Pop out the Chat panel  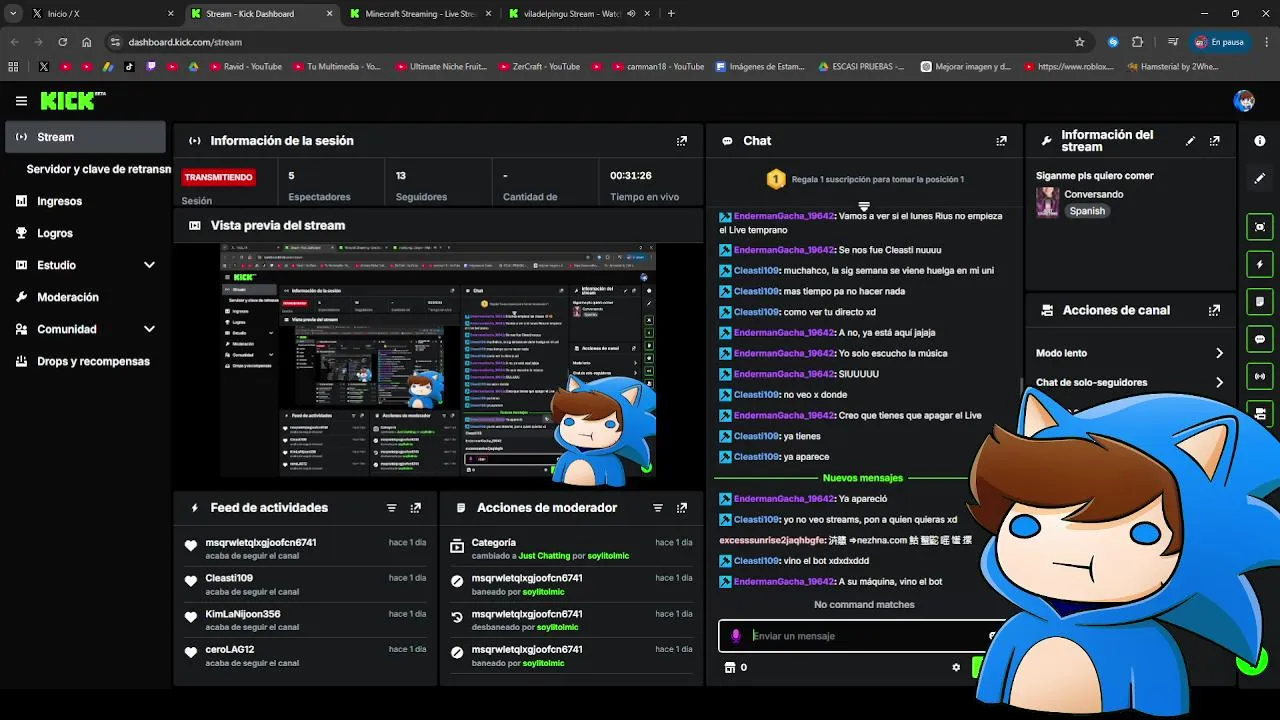coord(1001,141)
